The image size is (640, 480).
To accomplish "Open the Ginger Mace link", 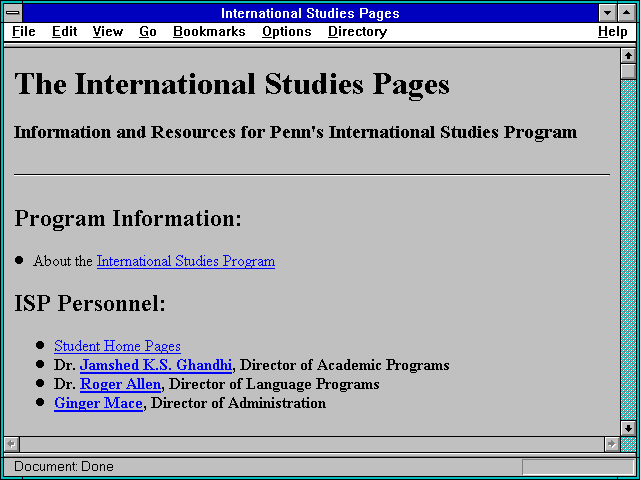I will [x=98, y=403].
